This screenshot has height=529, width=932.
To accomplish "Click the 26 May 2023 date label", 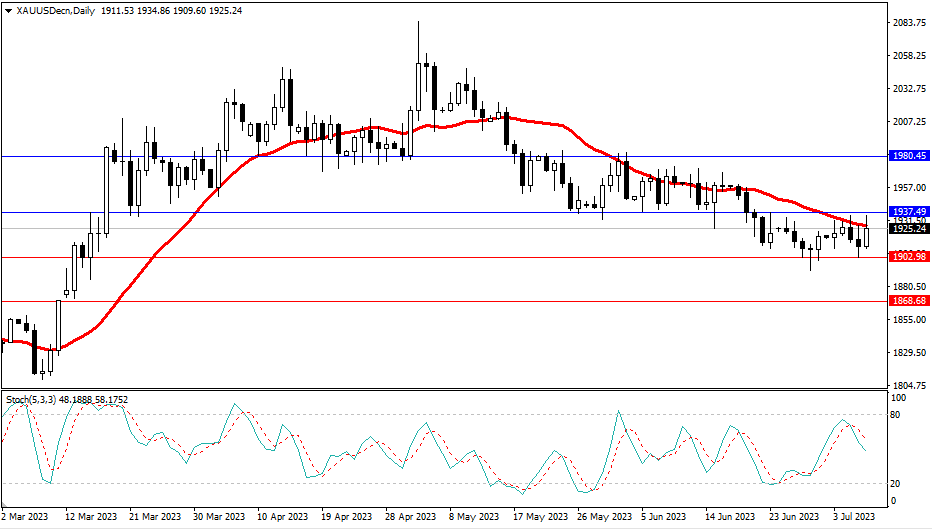I will click(x=604, y=517).
